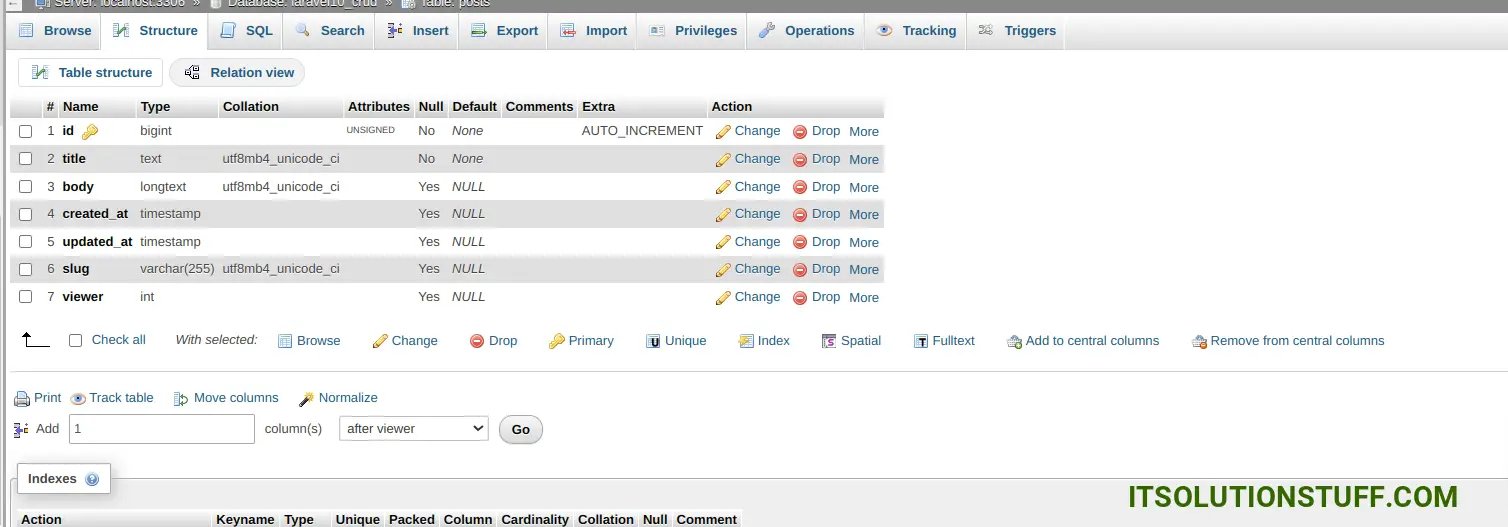Click the Add to central columns icon
The image size is (1508, 527).
[x=1014, y=342]
